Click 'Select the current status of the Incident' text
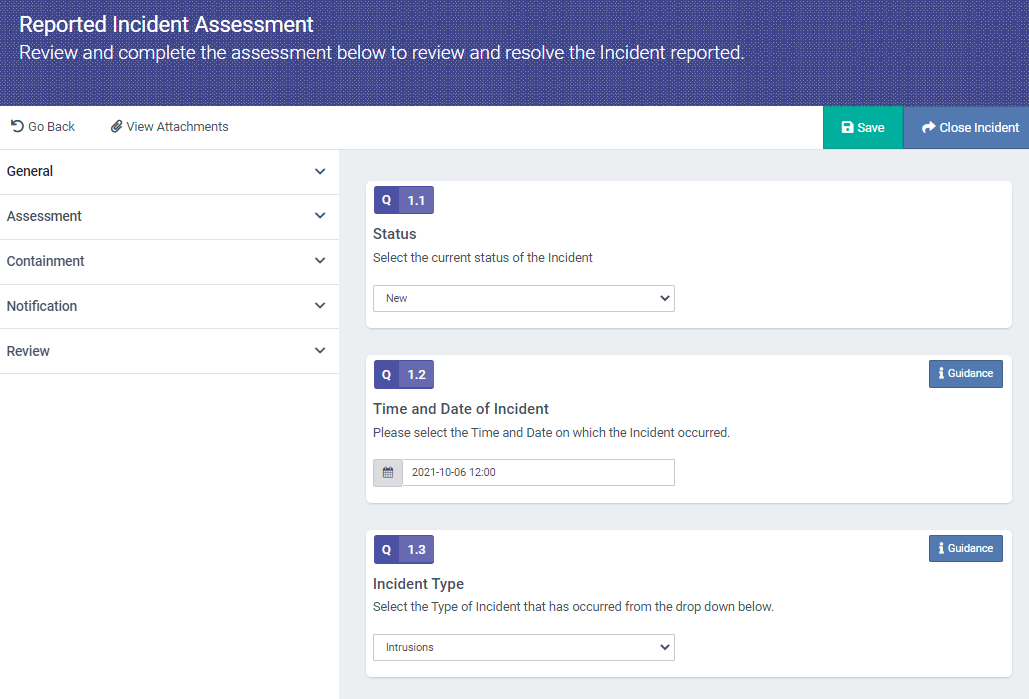The width and height of the screenshot is (1029, 699). (x=482, y=258)
